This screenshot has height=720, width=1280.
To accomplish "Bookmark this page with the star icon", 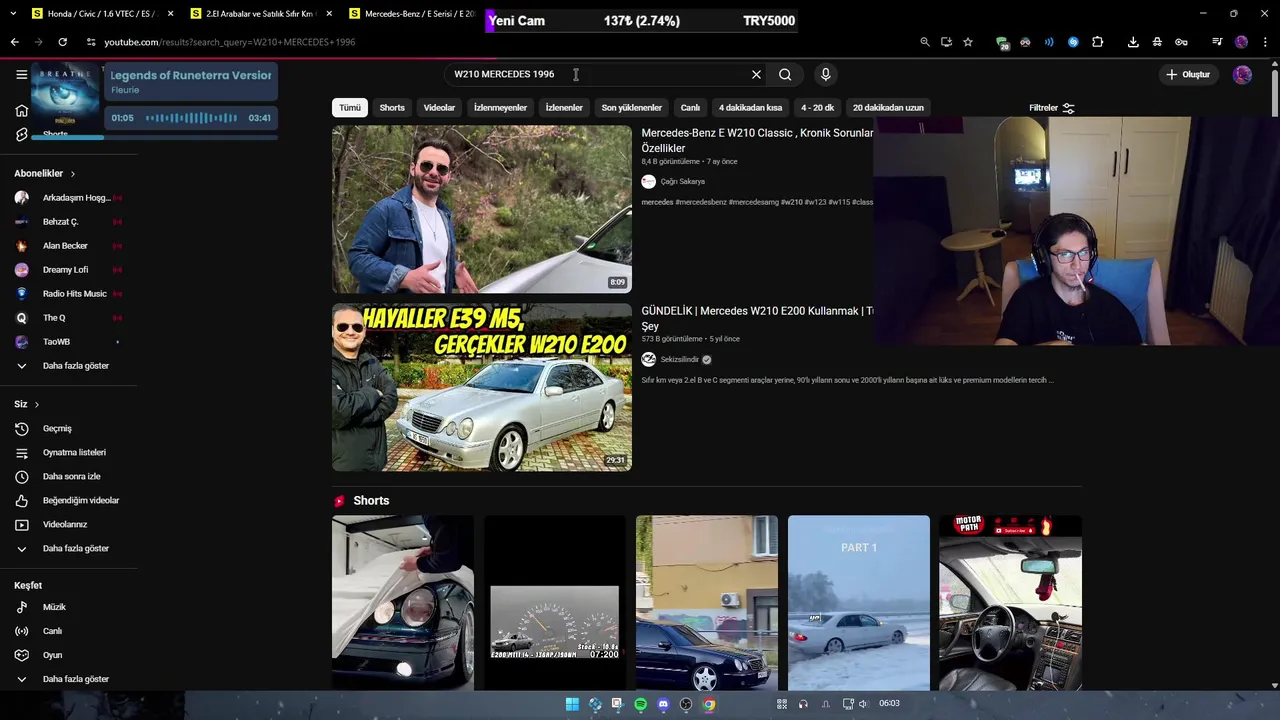I will coord(968,42).
